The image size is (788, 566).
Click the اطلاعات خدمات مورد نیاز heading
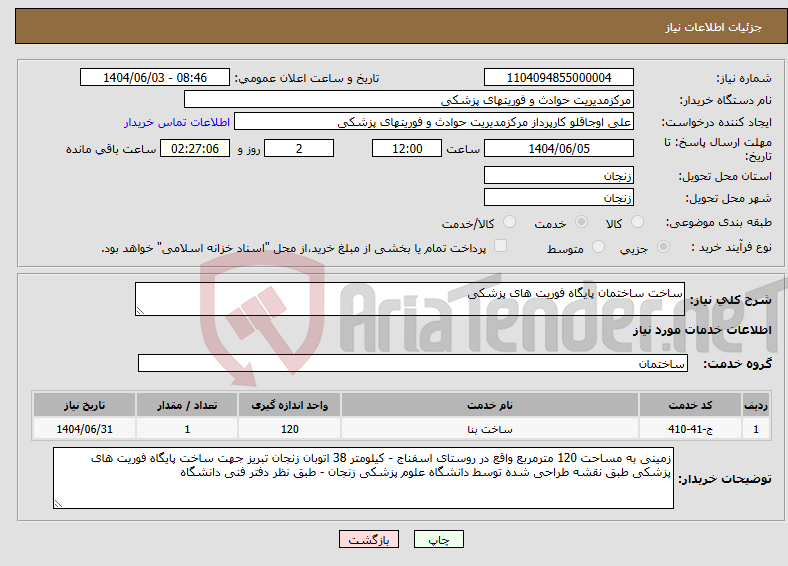(x=702, y=330)
